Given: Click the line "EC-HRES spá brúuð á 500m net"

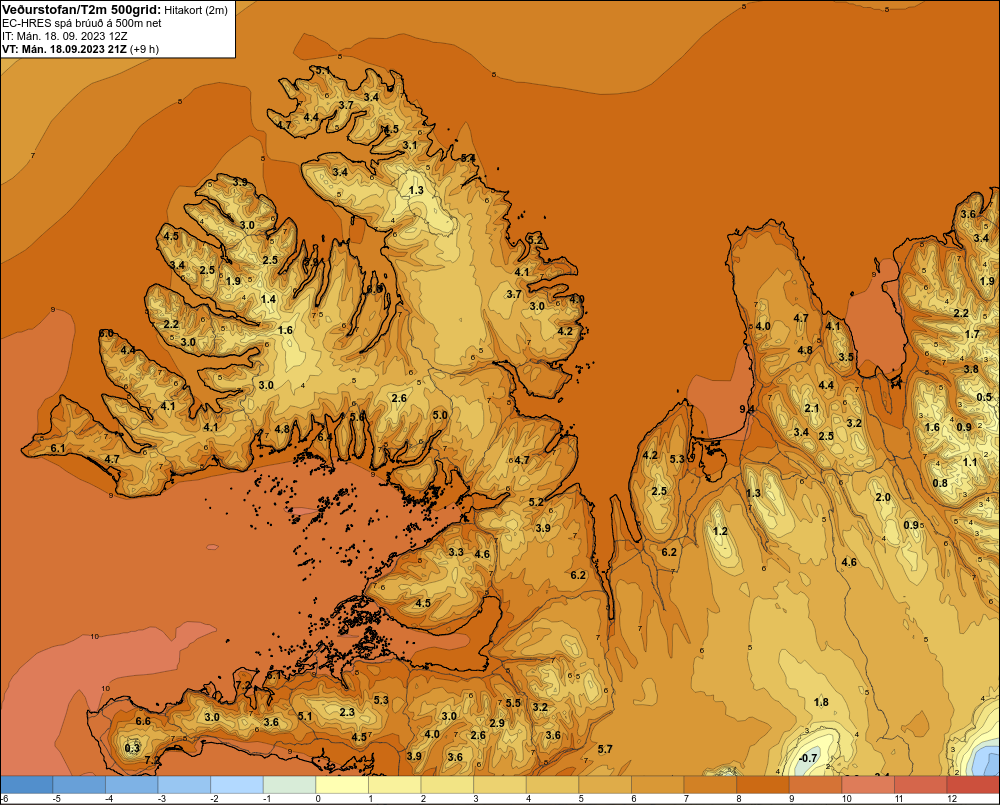Looking at the screenshot, I should coord(82,23).
